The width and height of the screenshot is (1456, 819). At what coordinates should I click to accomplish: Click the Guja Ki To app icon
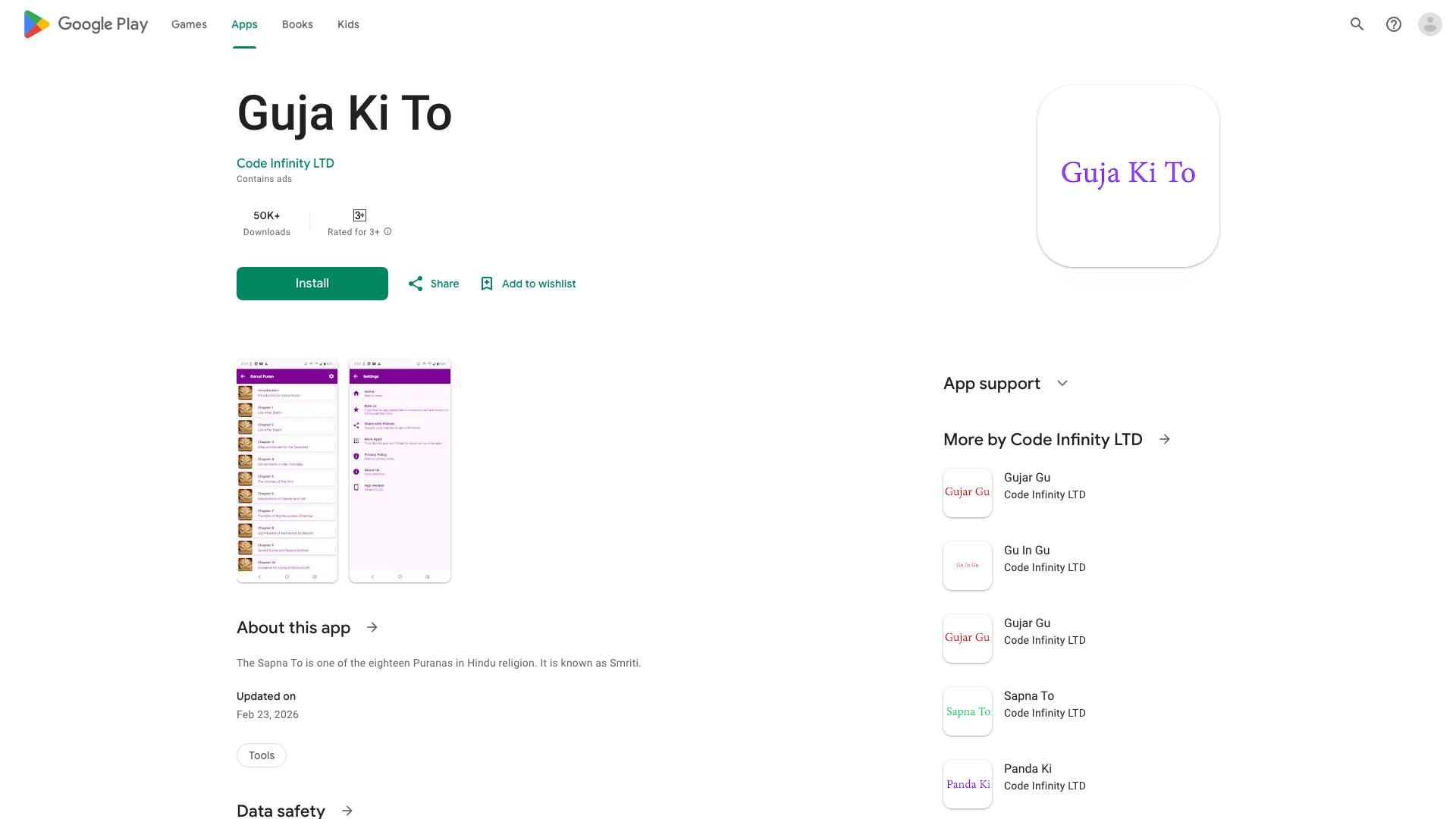(x=1128, y=176)
